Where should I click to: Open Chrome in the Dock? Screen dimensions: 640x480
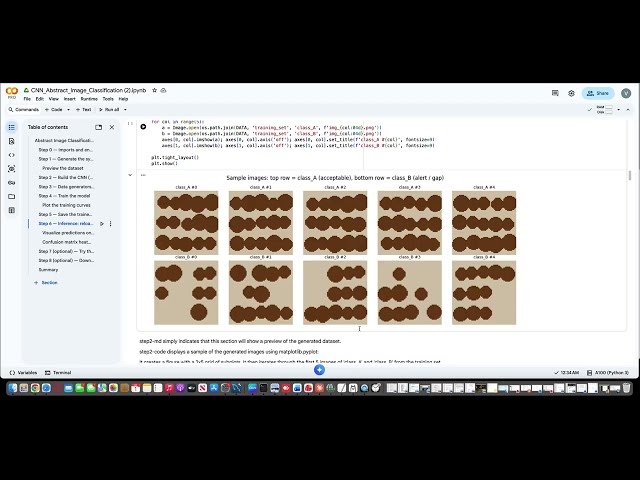click(35, 388)
